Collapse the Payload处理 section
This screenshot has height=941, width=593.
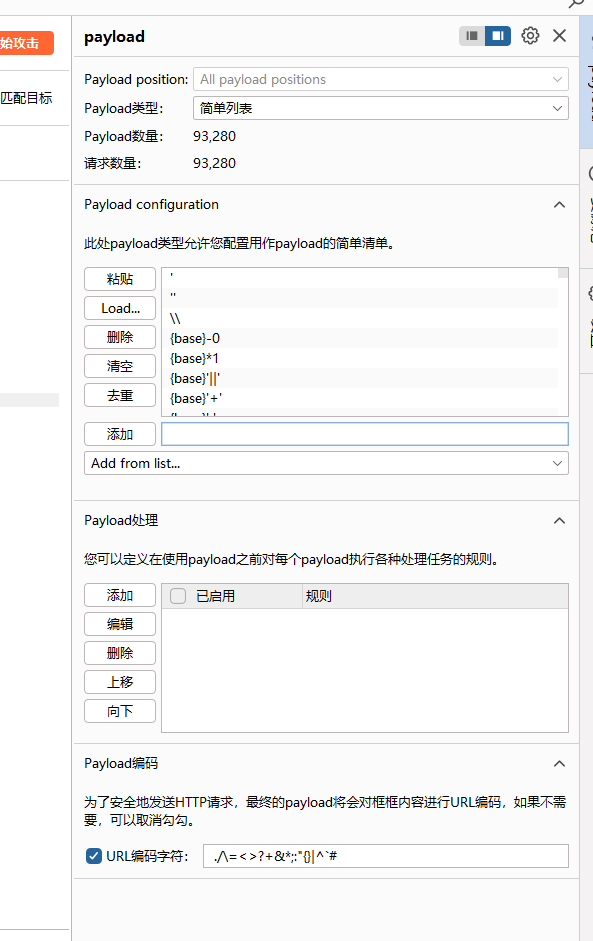tap(559, 520)
